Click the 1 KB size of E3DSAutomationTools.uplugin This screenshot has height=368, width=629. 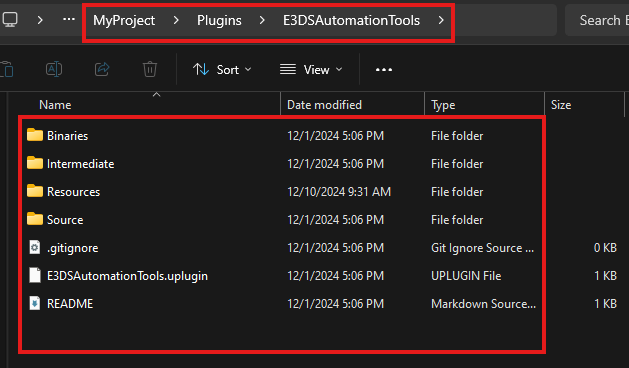tap(605, 277)
